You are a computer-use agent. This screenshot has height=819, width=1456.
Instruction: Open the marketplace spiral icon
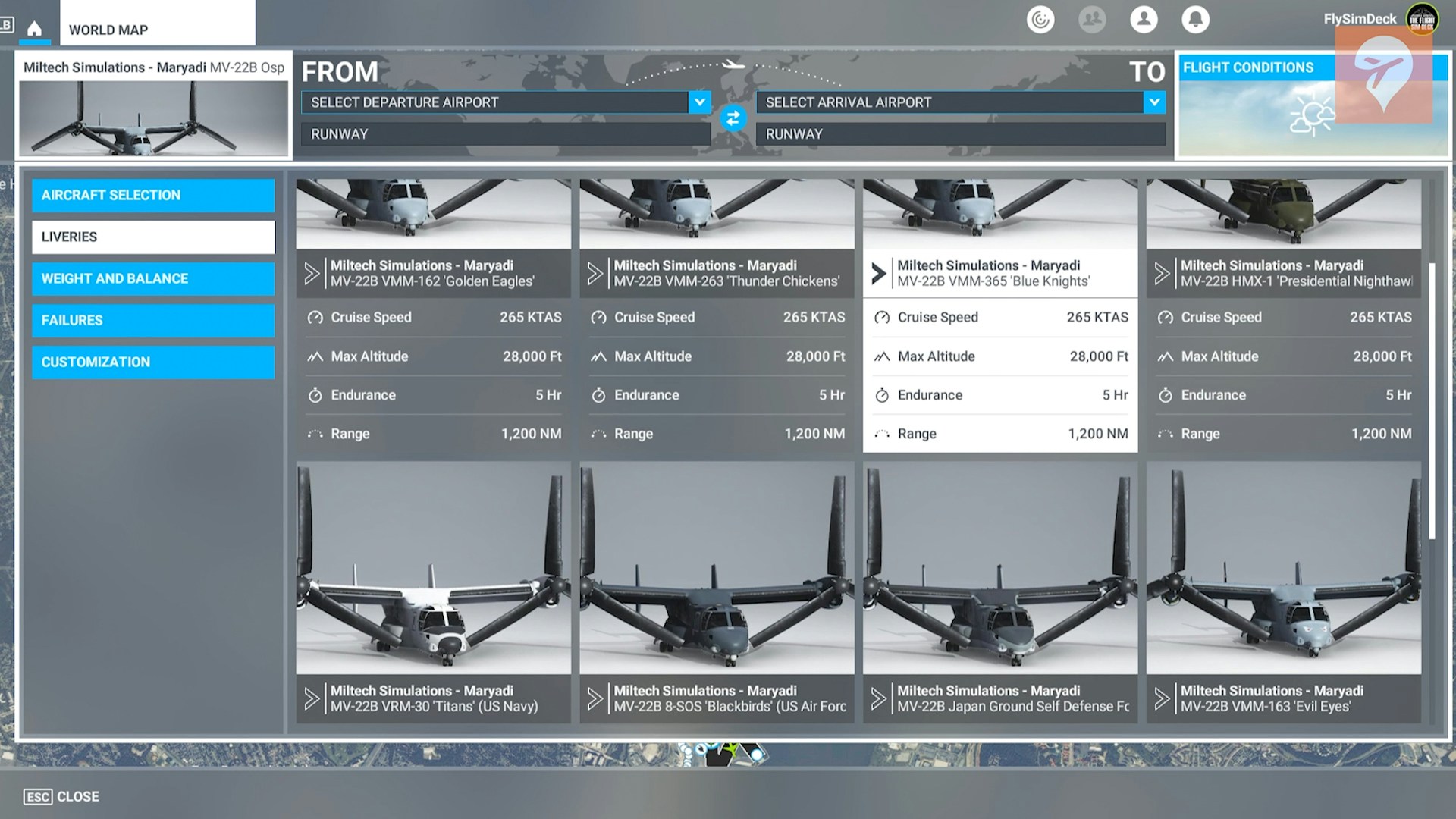point(1040,19)
